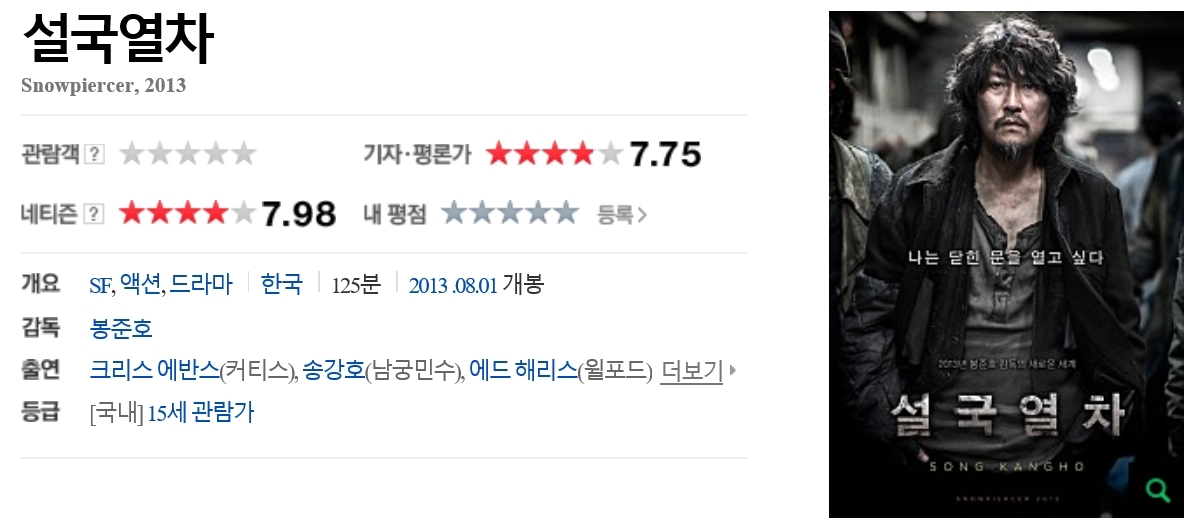Viewport: 1194px width, 531px height.
Task: Click the 기자·평론가 red star rating
Action: coord(554,154)
